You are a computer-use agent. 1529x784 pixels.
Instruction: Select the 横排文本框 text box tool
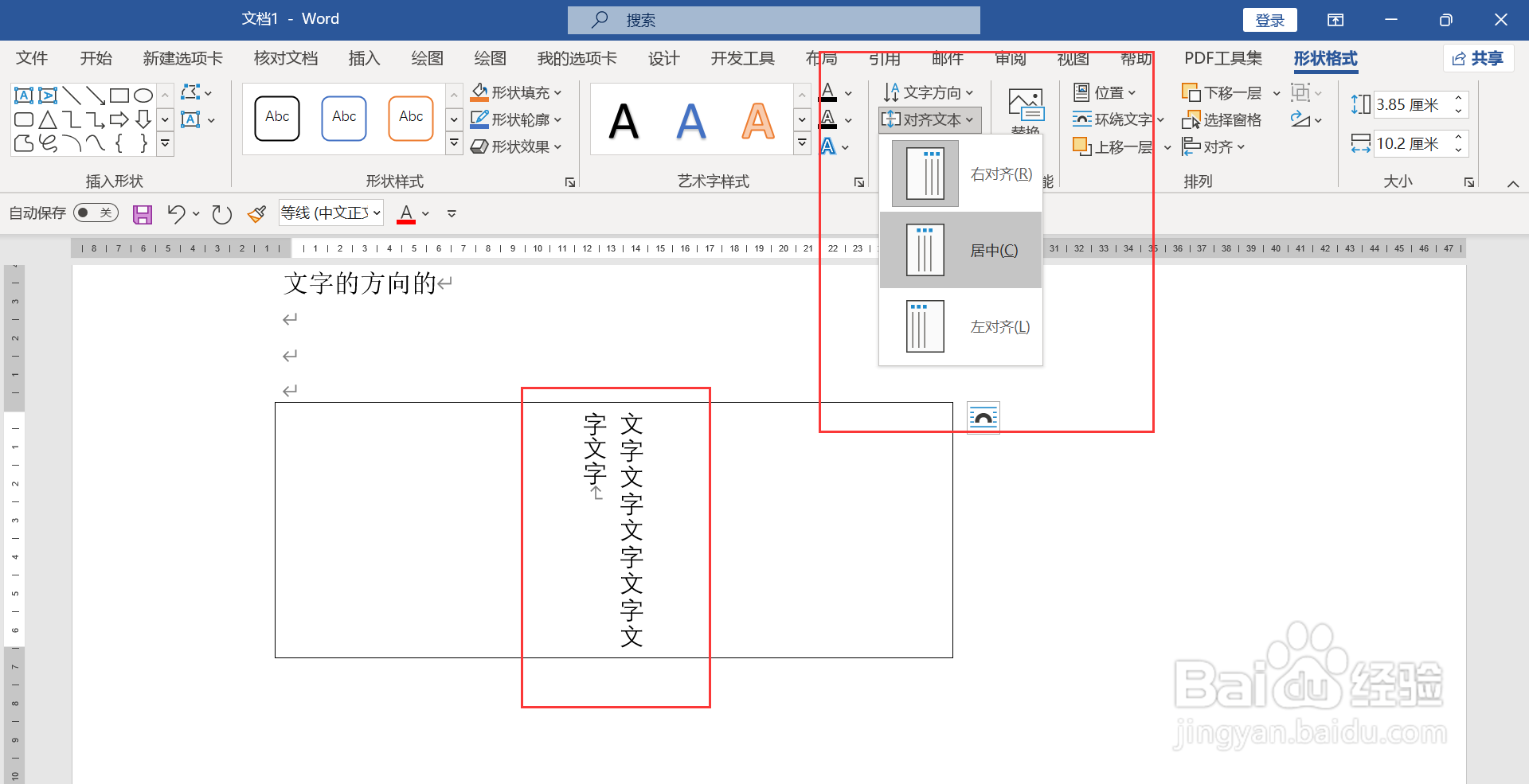[x=24, y=95]
